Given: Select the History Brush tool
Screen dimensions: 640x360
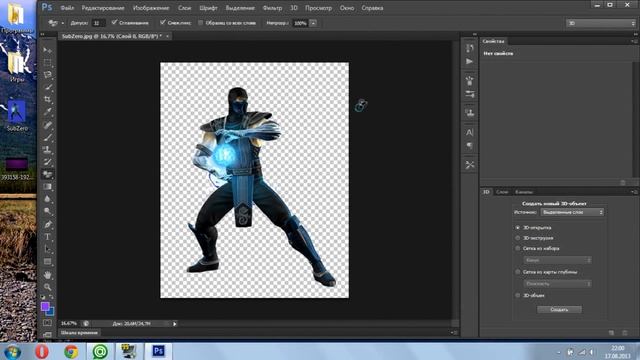Looking at the screenshot, I should (48, 162).
